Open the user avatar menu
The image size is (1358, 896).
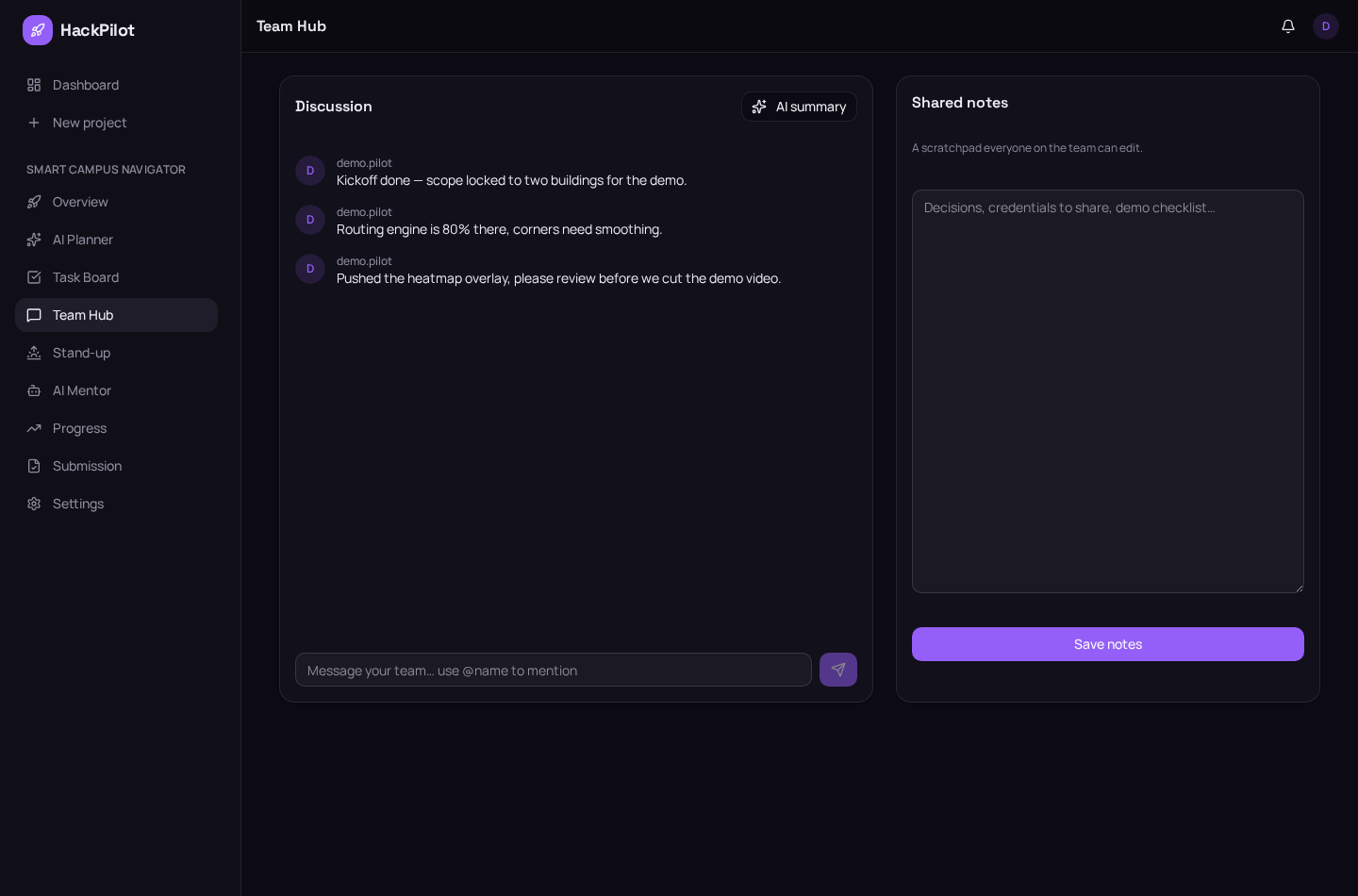coord(1326,26)
